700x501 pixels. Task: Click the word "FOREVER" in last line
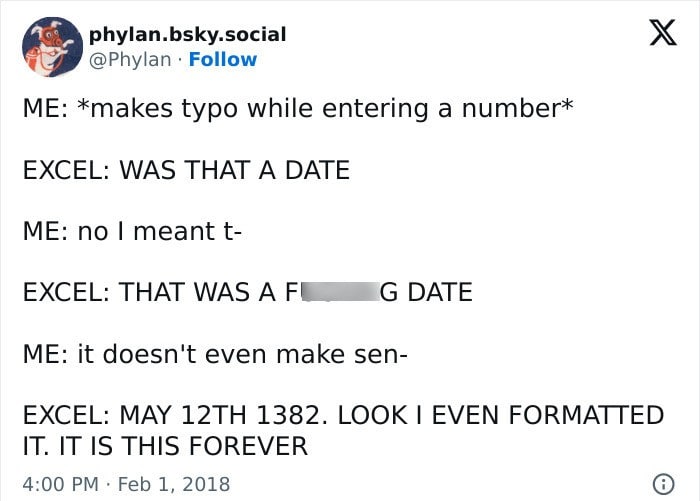[x=250, y=446]
